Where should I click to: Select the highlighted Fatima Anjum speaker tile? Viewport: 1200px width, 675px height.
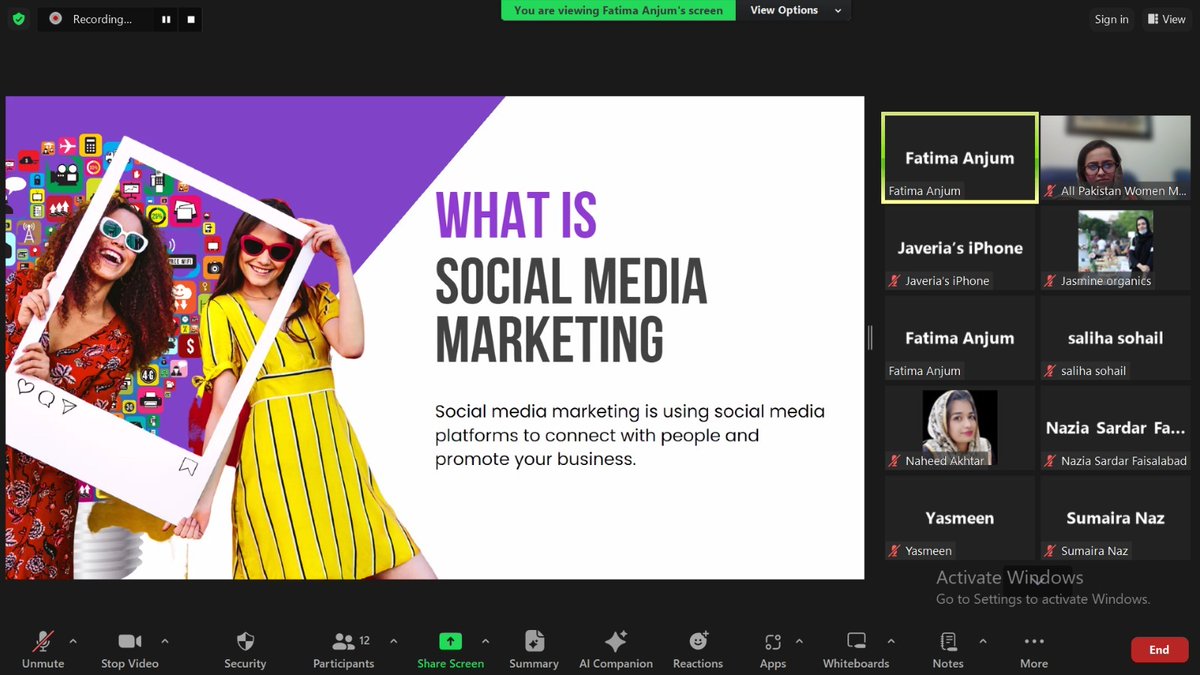pyautogui.click(x=959, y=158)
